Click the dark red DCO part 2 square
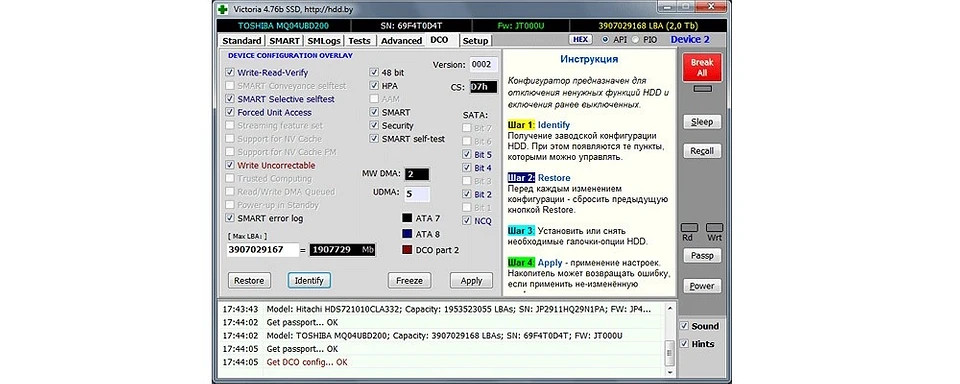Viewport: 960px width, 384px height. pos(407,250)
